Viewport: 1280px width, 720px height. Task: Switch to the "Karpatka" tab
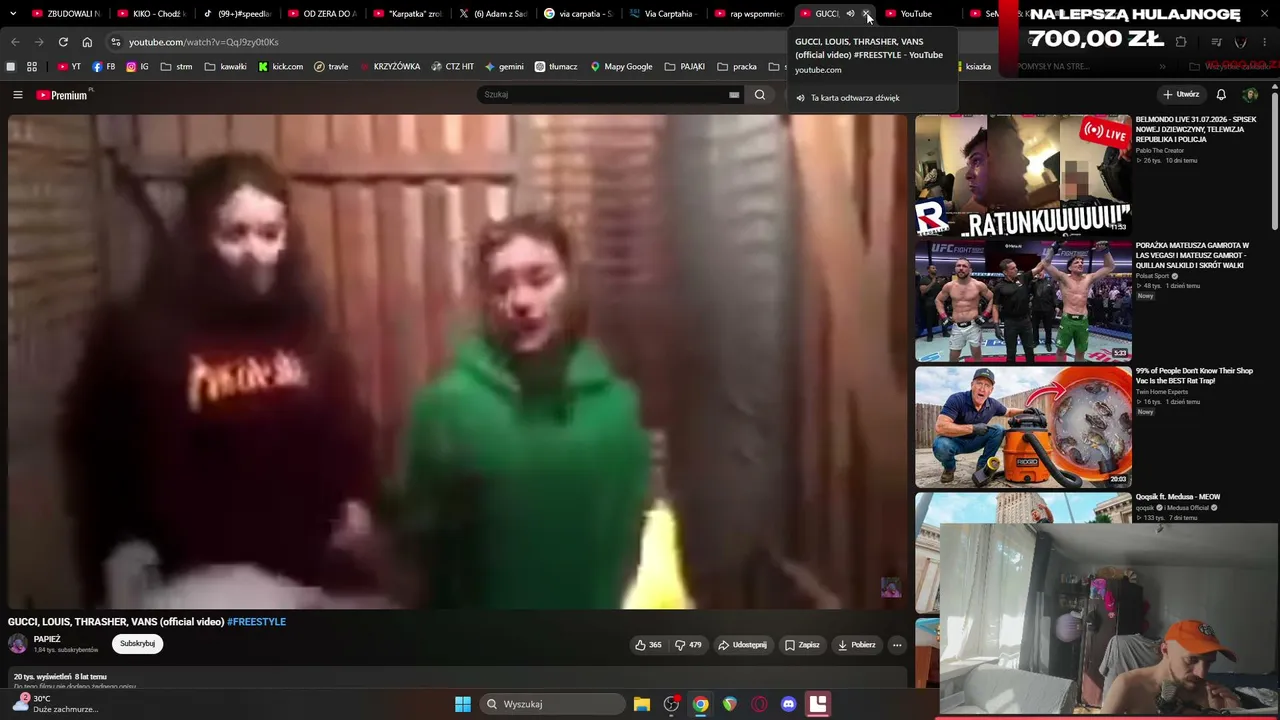coord(407,14)
